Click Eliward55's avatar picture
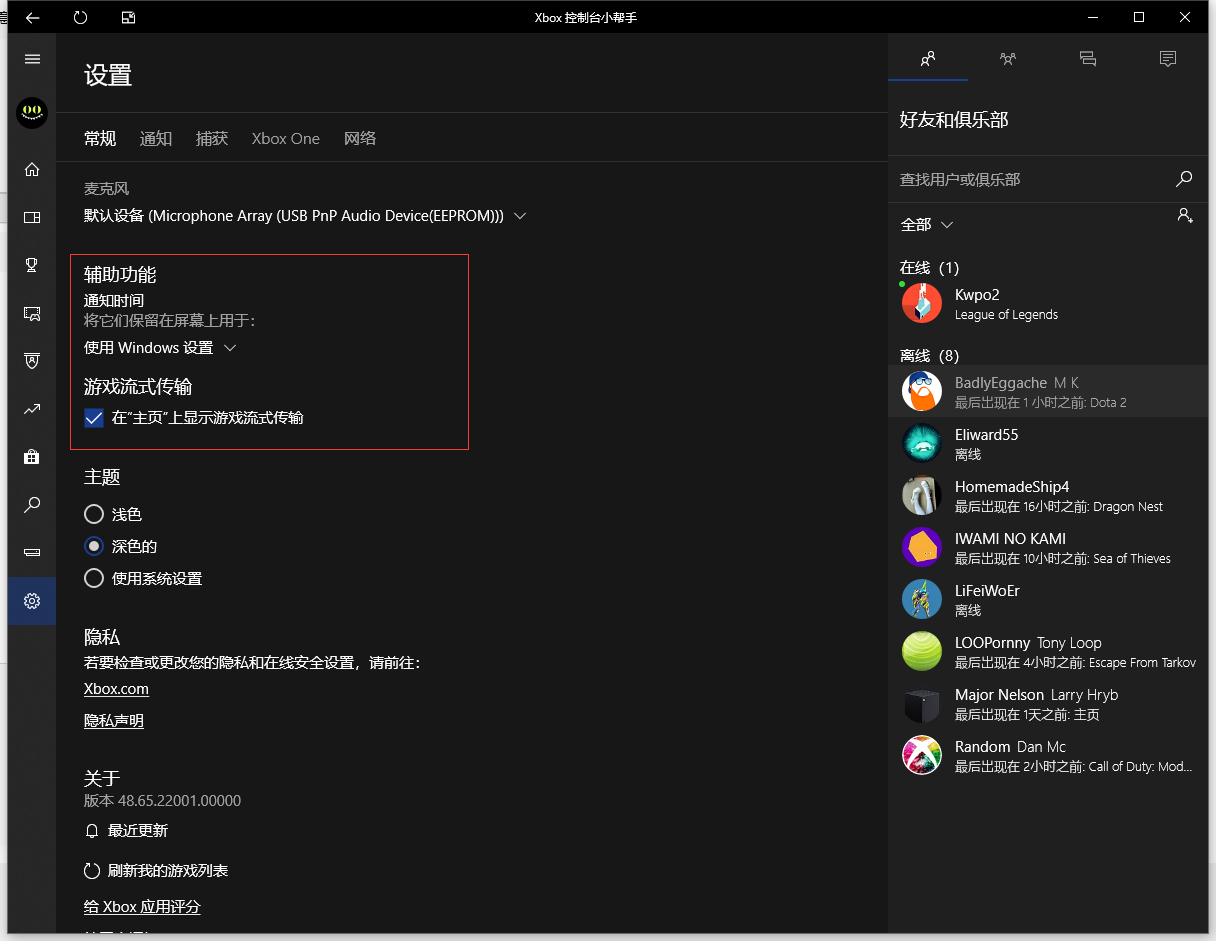 coord(922,443)
